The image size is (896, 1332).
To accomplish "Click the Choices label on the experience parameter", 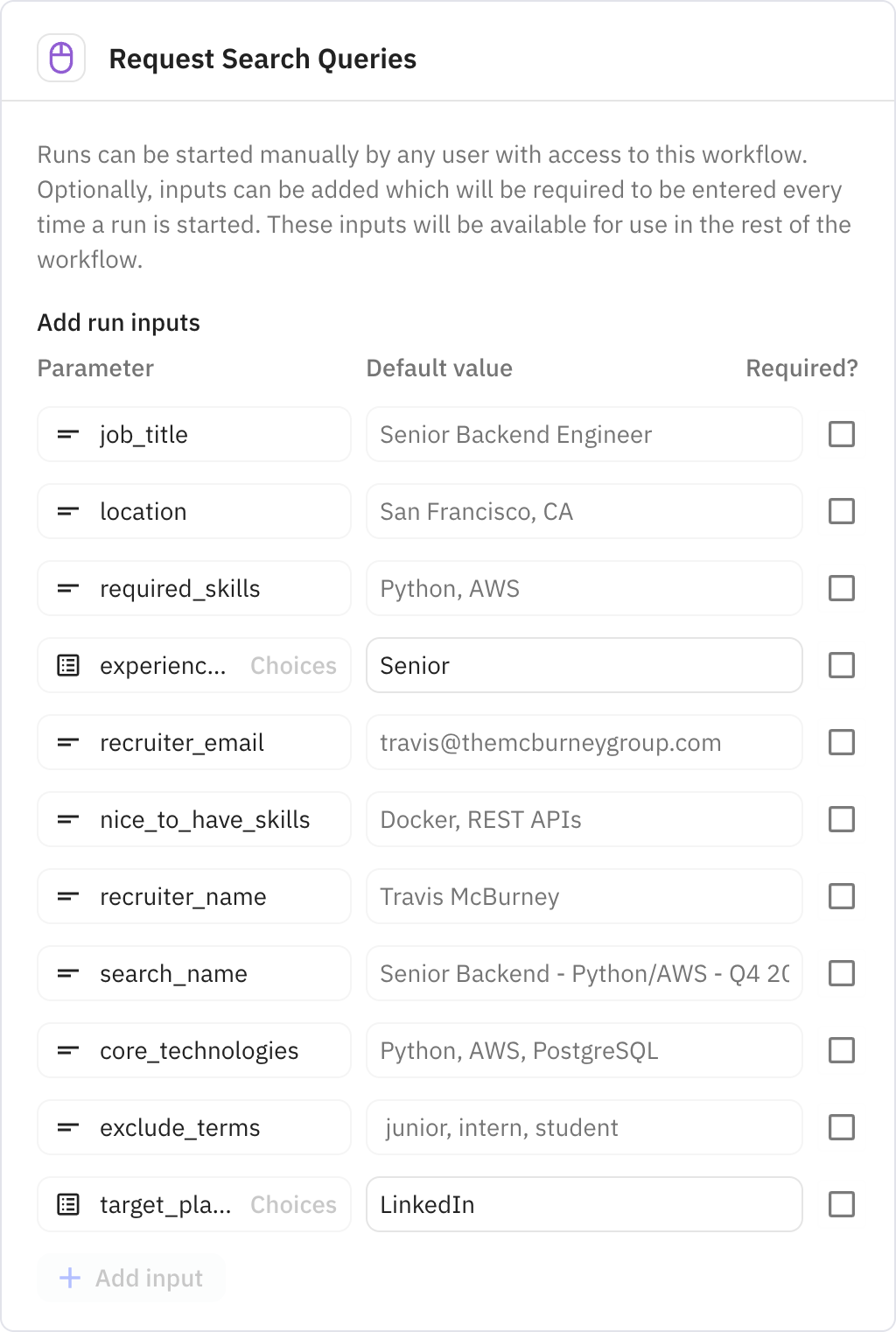I will (292, 665).
